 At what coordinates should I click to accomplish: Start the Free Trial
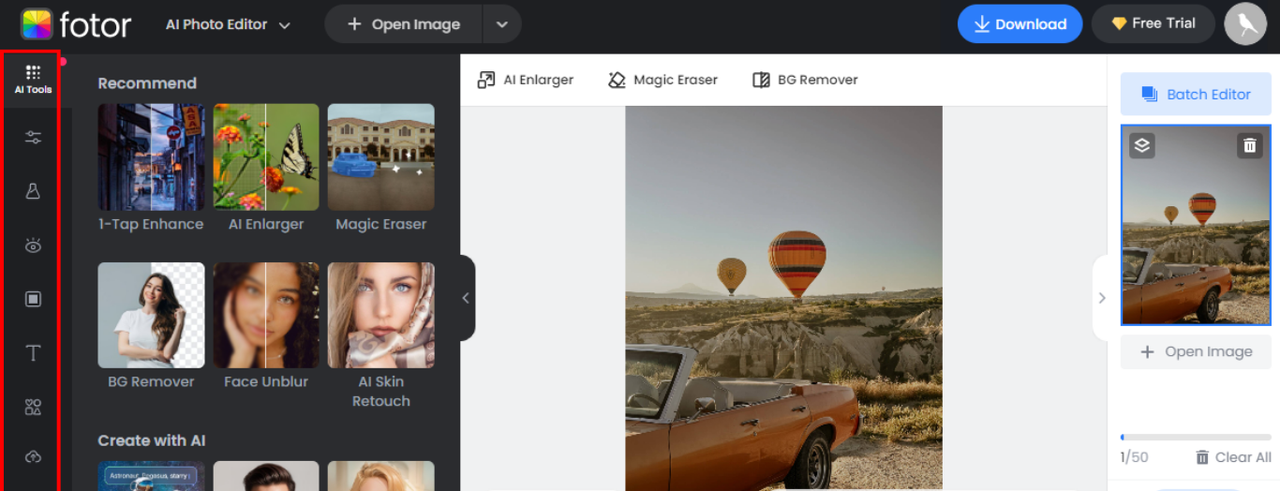pyautogui.click(x=1153, y=24)
